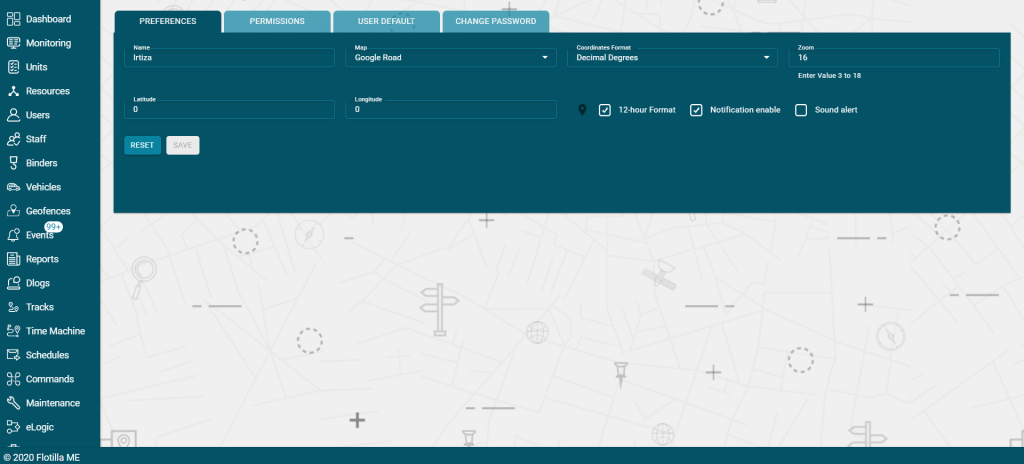
Task: Click the Events bell icon
Action: 13,235
